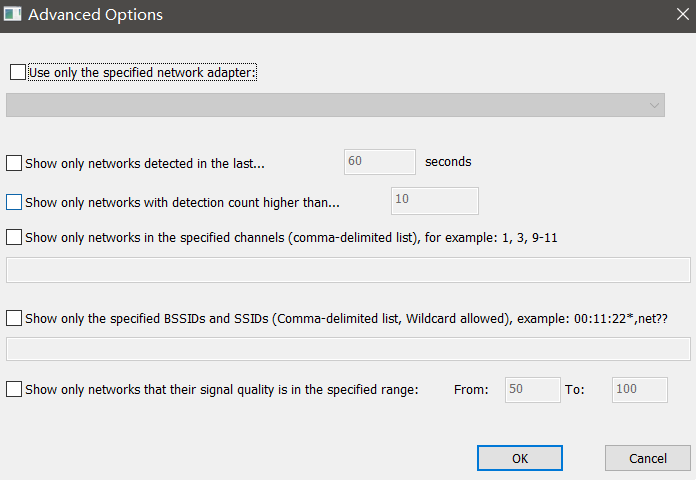Close the Advanced Options window
Viewport: 696px width, 480px height.
coord(683,14)
